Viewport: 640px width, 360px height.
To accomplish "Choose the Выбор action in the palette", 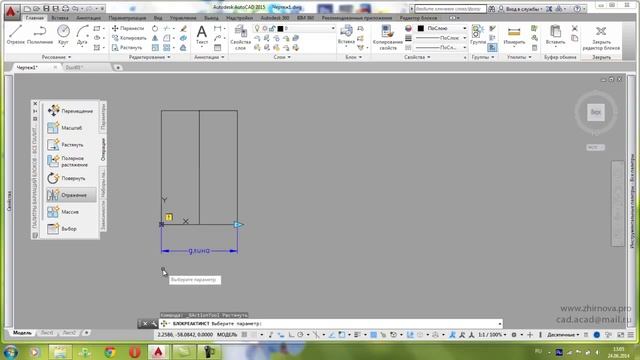I will [x=70, y=229].
